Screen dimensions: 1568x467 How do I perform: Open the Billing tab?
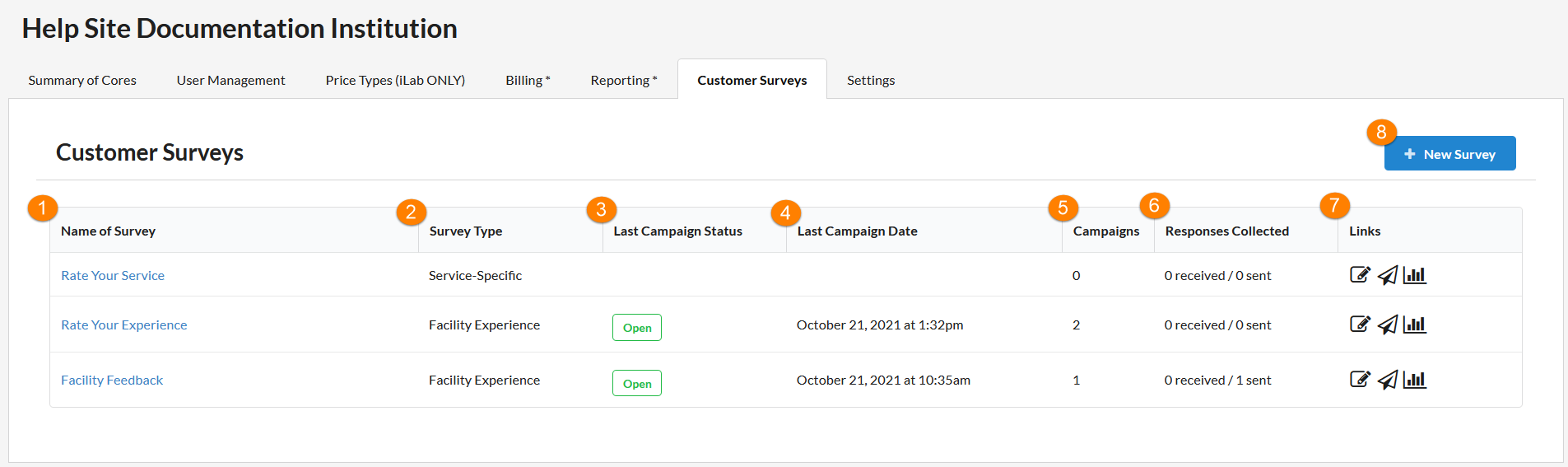pos(528,80)
